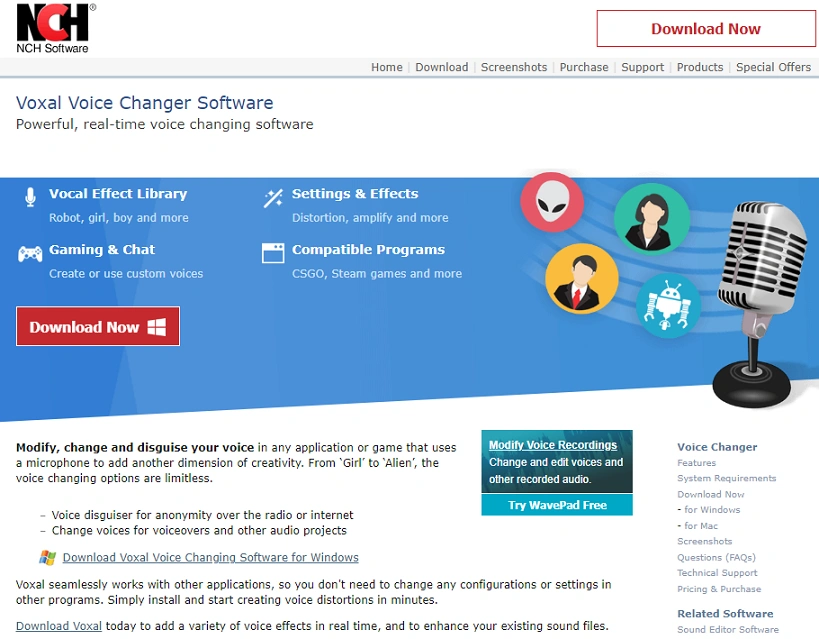Click the Sound Editor Software link
819x639 pixels.
(728, 630)
